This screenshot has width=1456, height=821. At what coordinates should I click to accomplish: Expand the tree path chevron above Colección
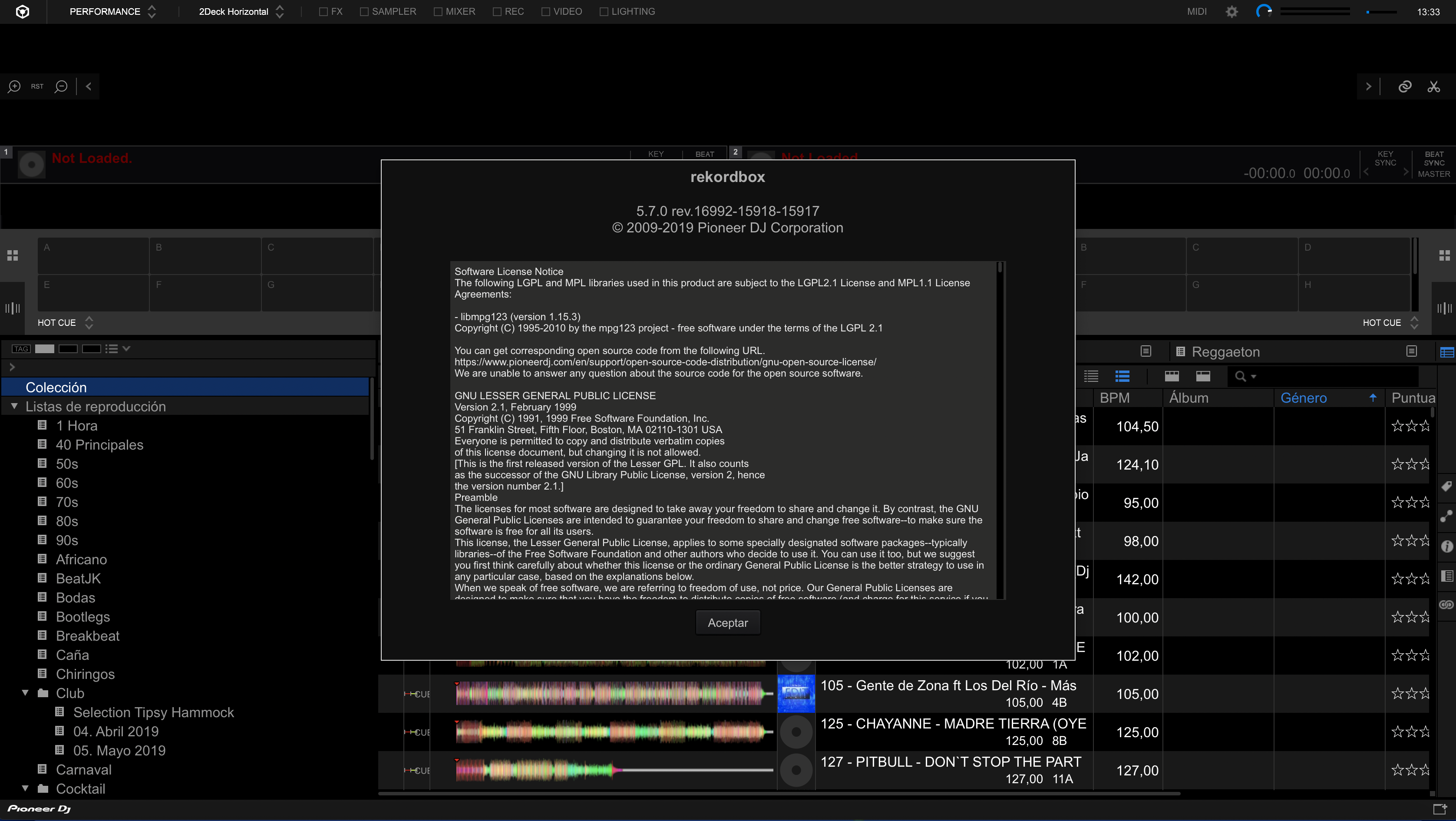pos(12,367)
